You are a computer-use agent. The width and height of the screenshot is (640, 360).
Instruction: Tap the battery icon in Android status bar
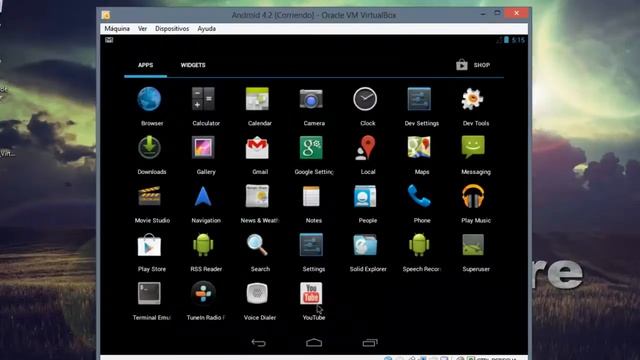pyautogui.click(x=506, y=40)
